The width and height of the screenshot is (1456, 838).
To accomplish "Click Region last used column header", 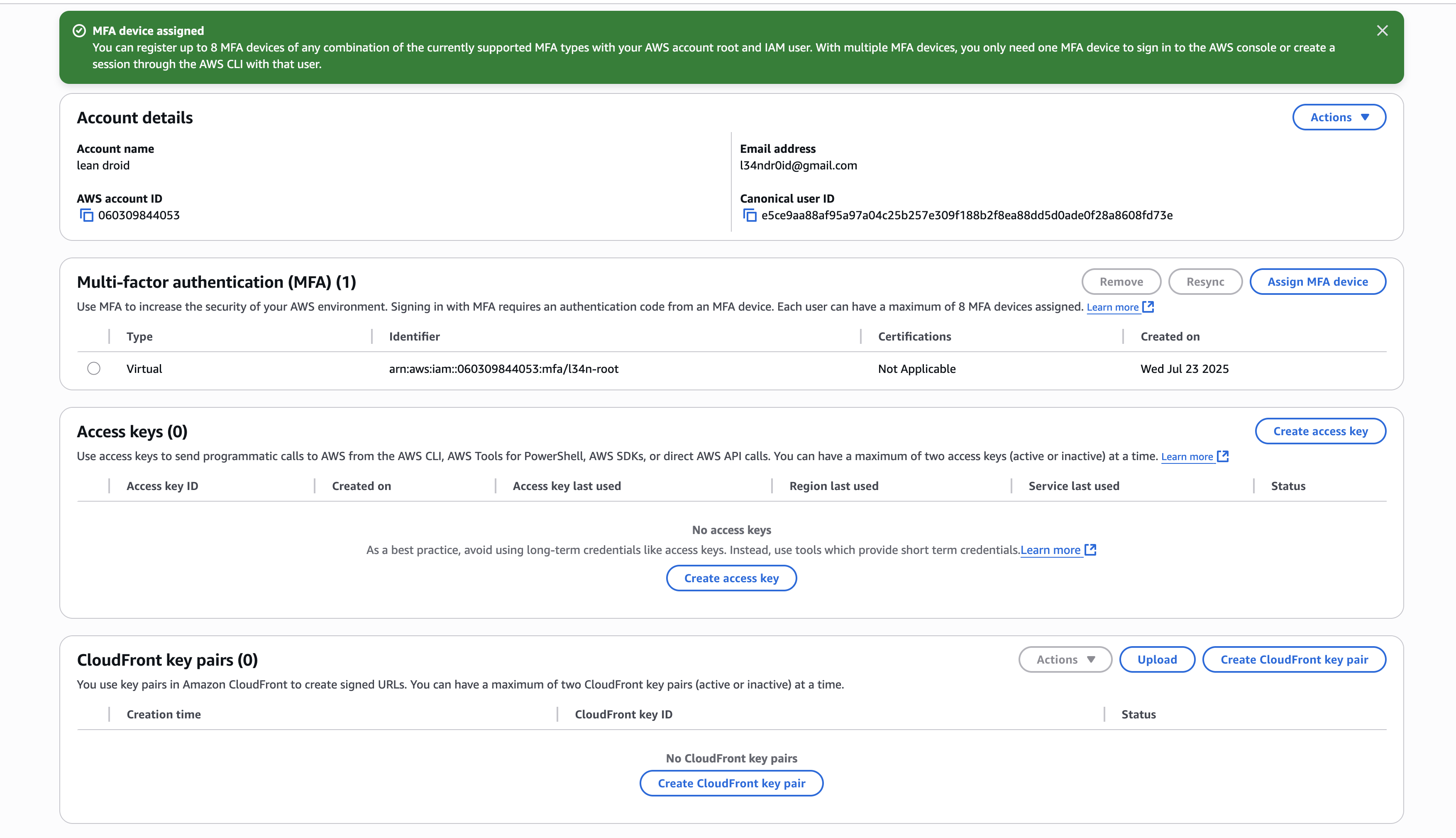I will point(833,486).
